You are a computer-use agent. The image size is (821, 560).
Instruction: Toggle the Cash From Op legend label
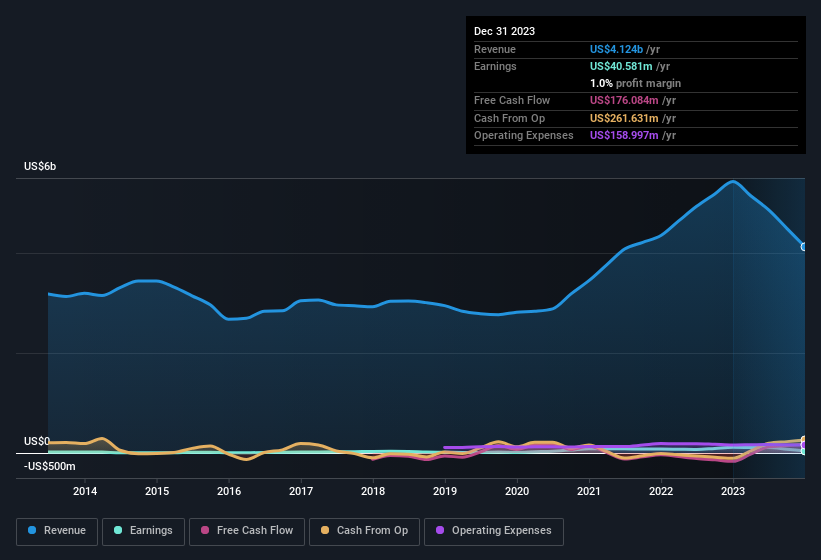pos(371,530)
